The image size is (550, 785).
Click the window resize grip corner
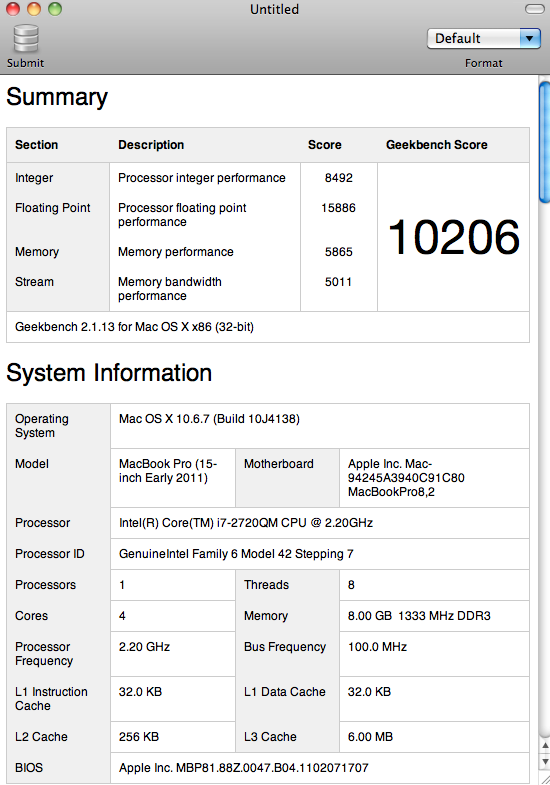click(544, 778)
